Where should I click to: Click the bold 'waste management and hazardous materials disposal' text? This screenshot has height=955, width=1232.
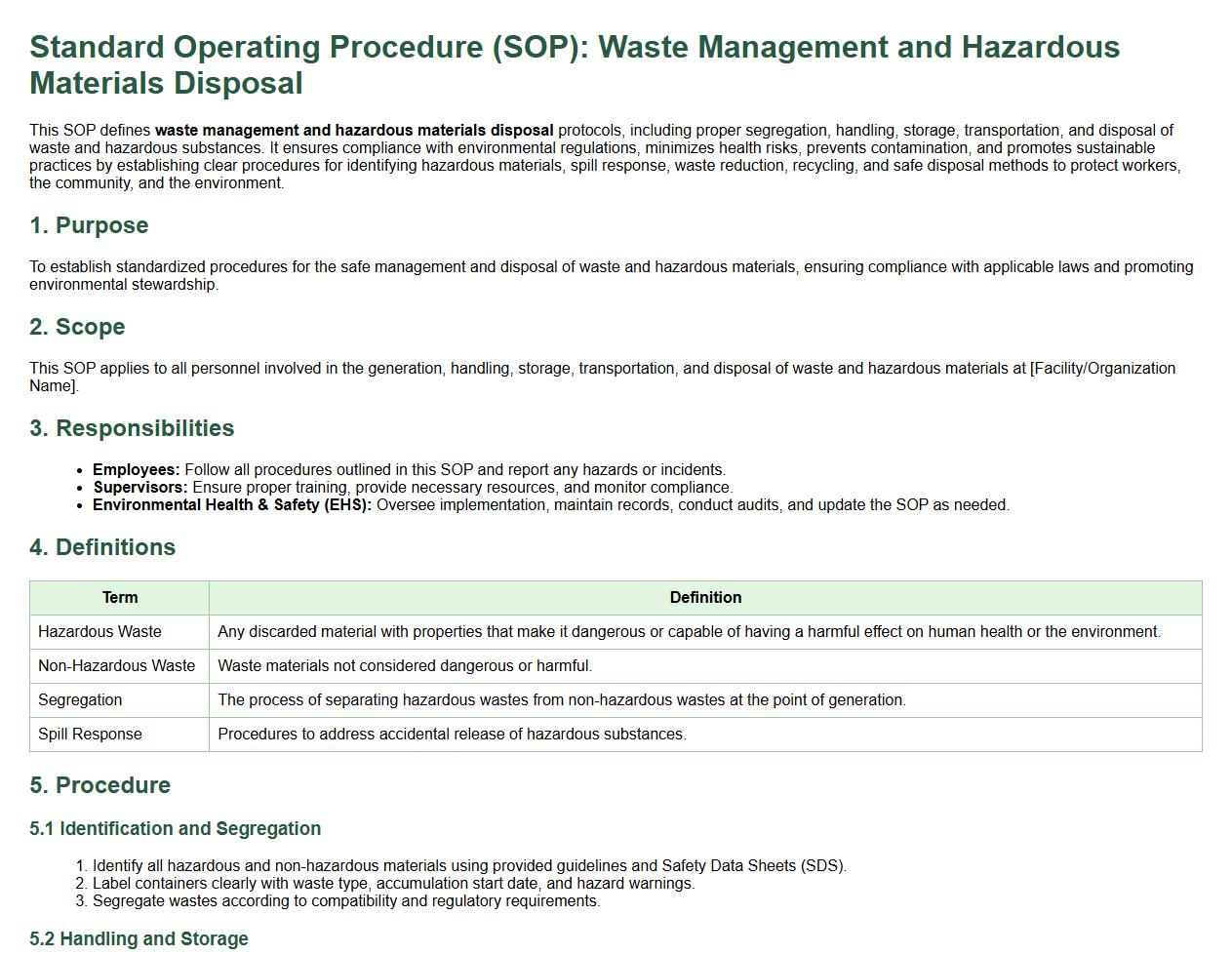353,130
